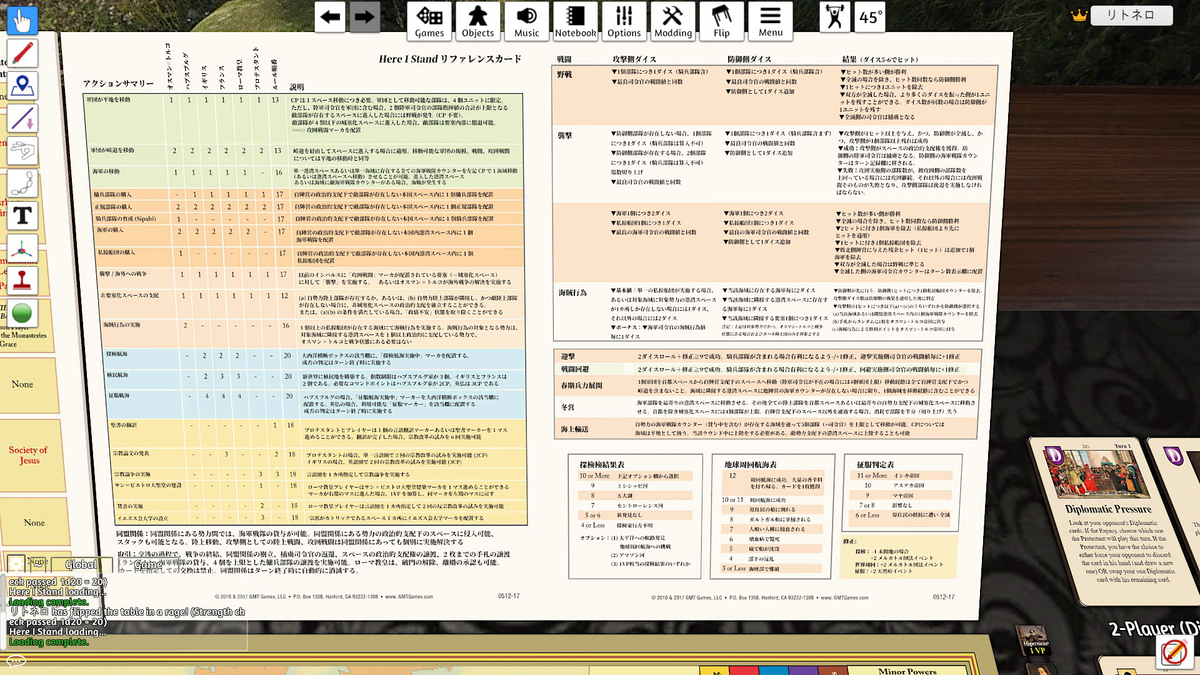Click the 地球周回航海表 table on card
The image size is (1200, 675).
(772, 518)
